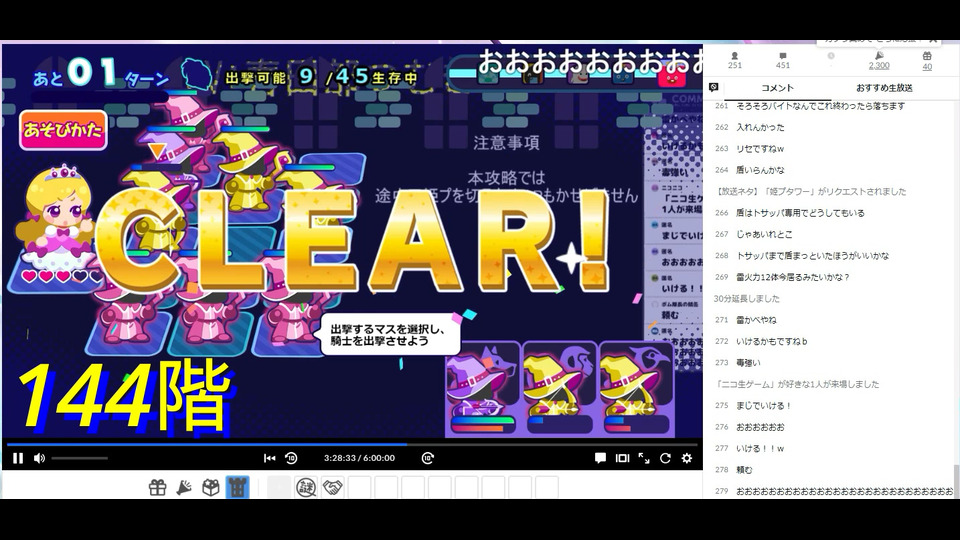Click the 3:28:33 / 6:00:00 time display
Screen dimensions: 960x540
coord(359,458)
